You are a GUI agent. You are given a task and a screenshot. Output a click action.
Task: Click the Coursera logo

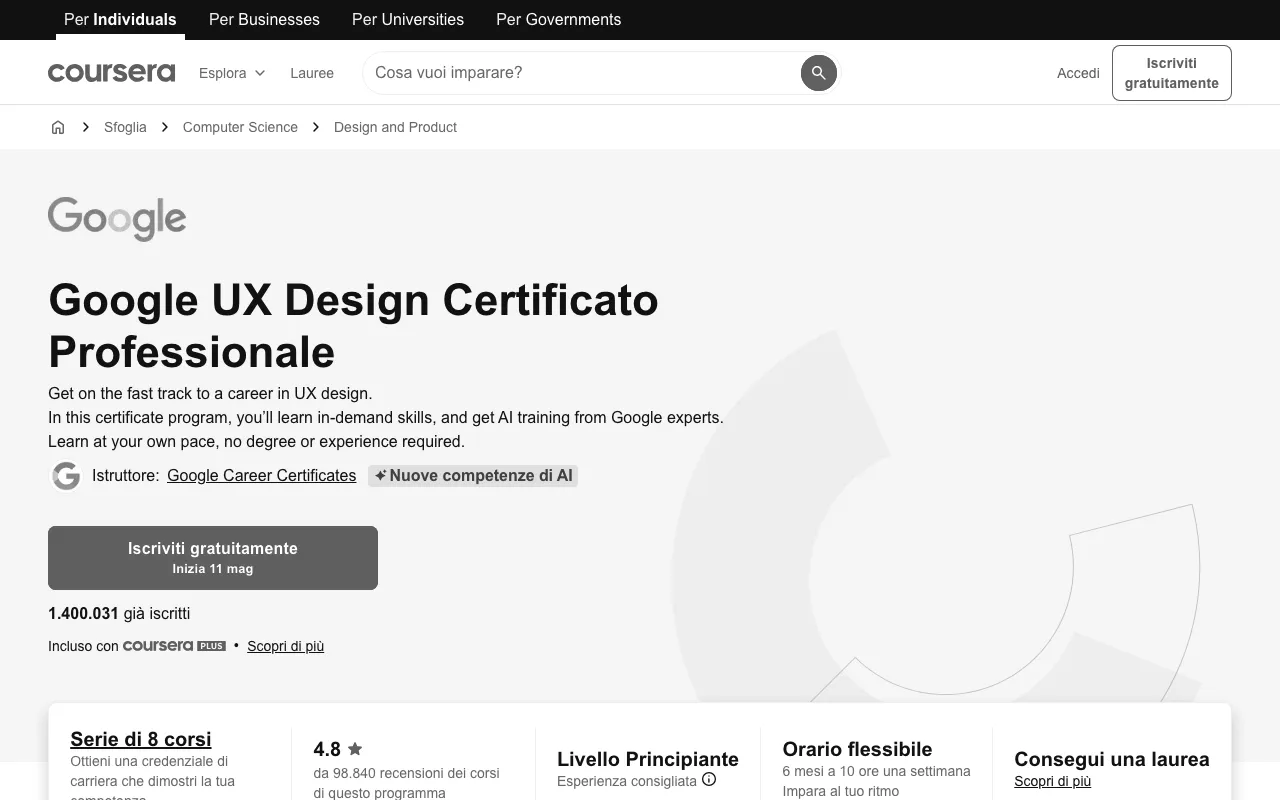tap(111, 73)
